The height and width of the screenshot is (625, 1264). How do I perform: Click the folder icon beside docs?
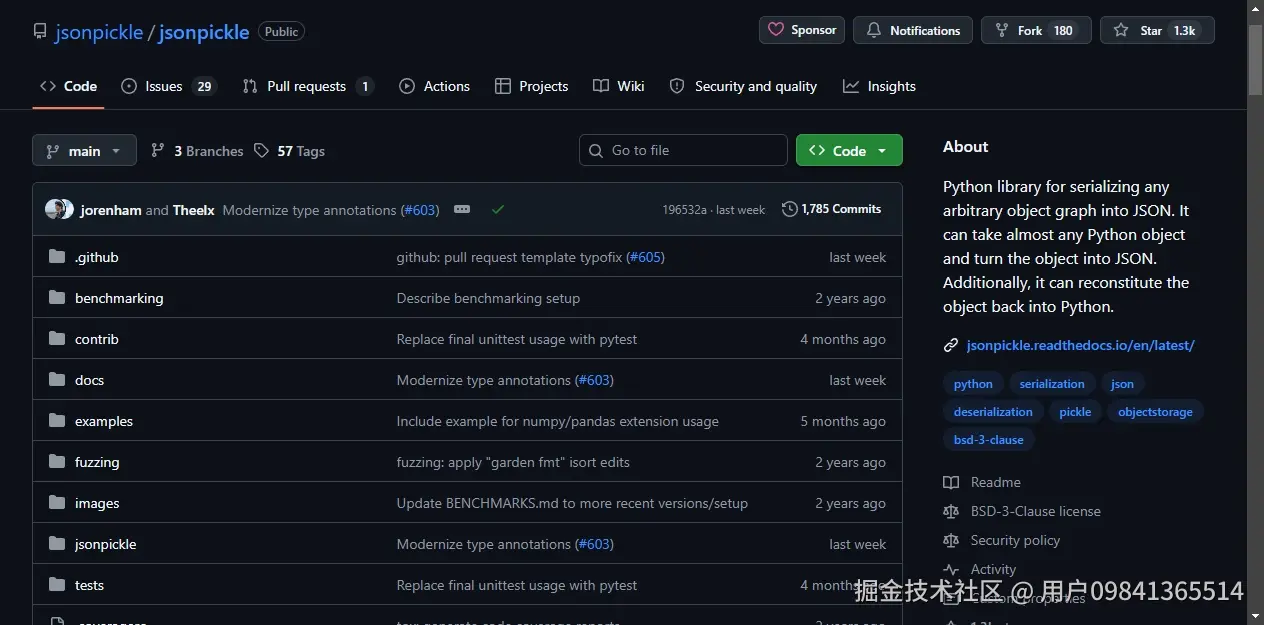(x=57, y=380)
